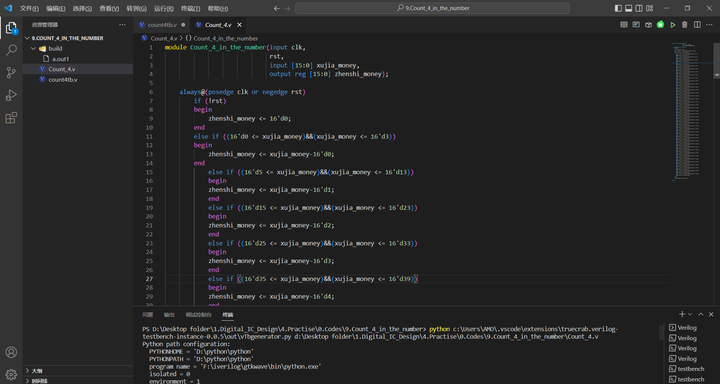This screenshot has width=720, height=384.
Task: Switch to the count4tb.v editor tab
Action: tap(162, 25)
